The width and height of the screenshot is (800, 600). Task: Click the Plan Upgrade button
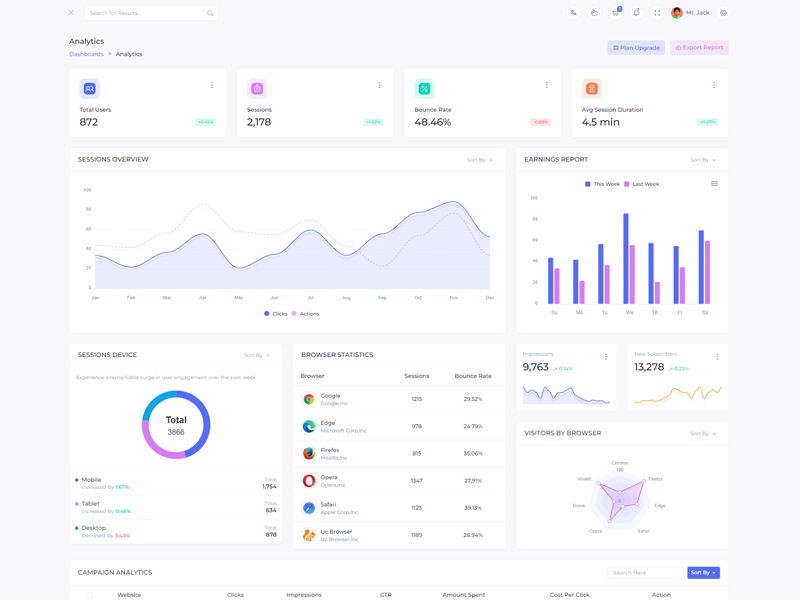(x=636, y=47)
